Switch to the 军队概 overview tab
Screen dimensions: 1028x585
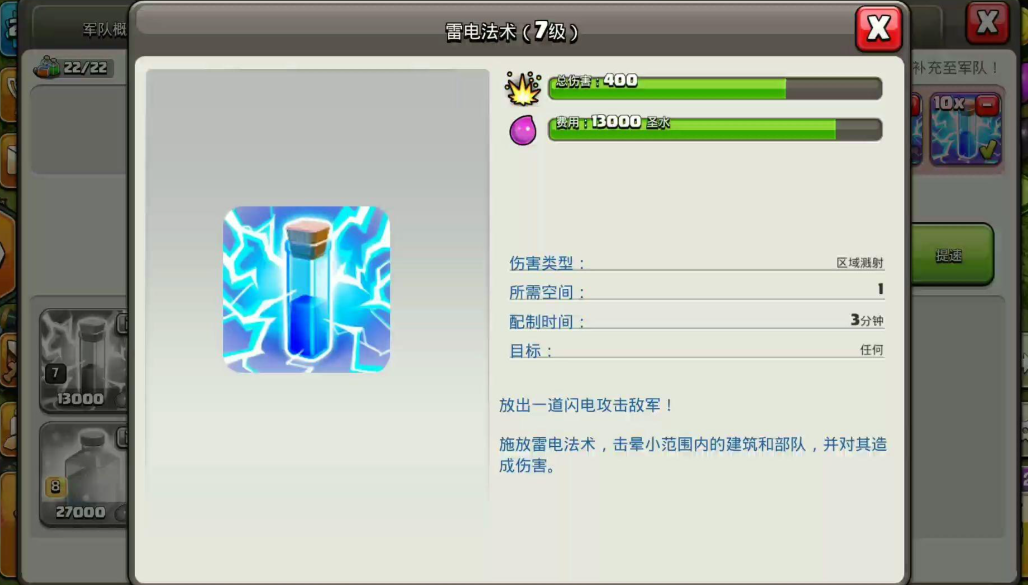pos(104,30)
